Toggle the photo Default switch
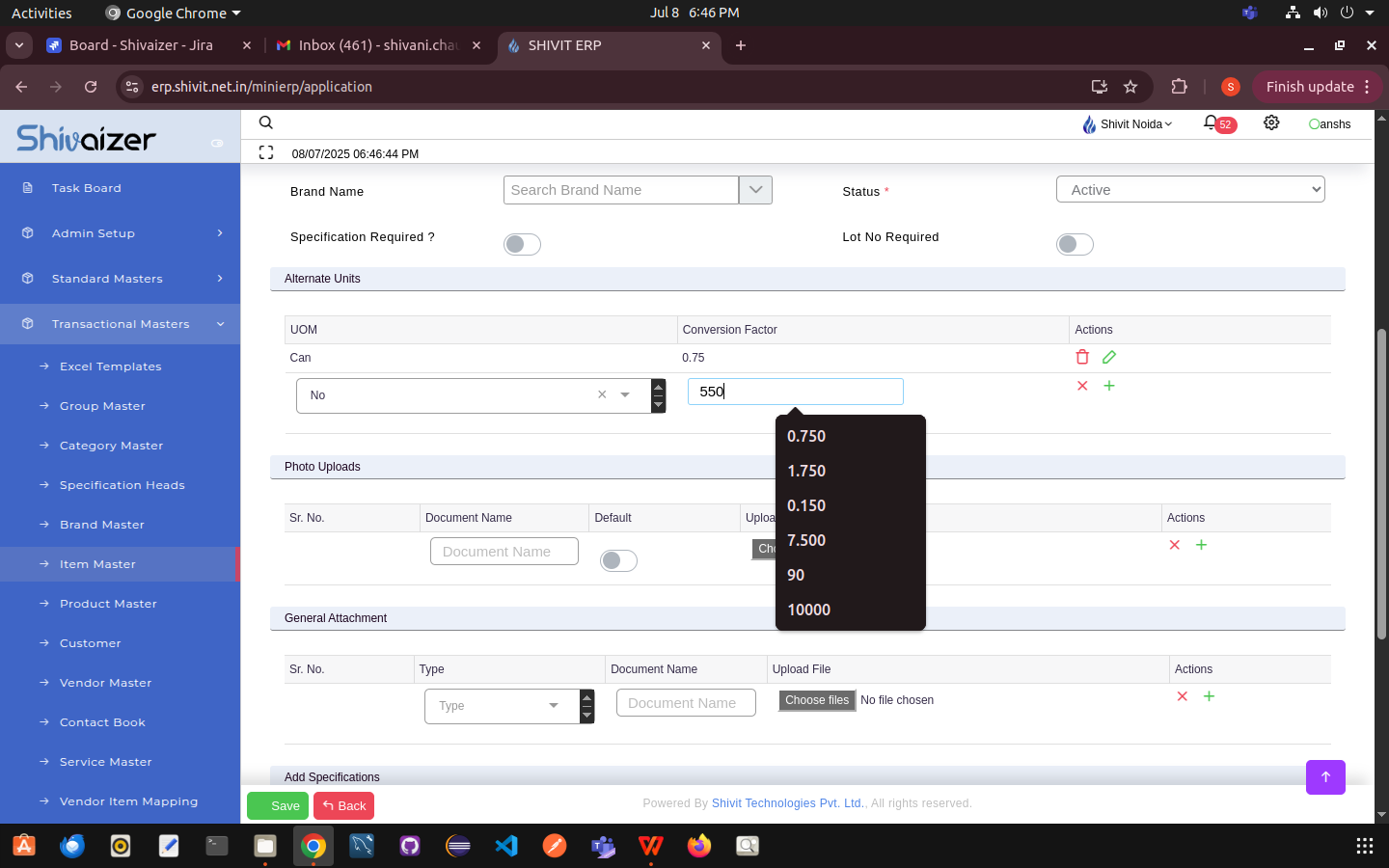 [x=618, y=560]
